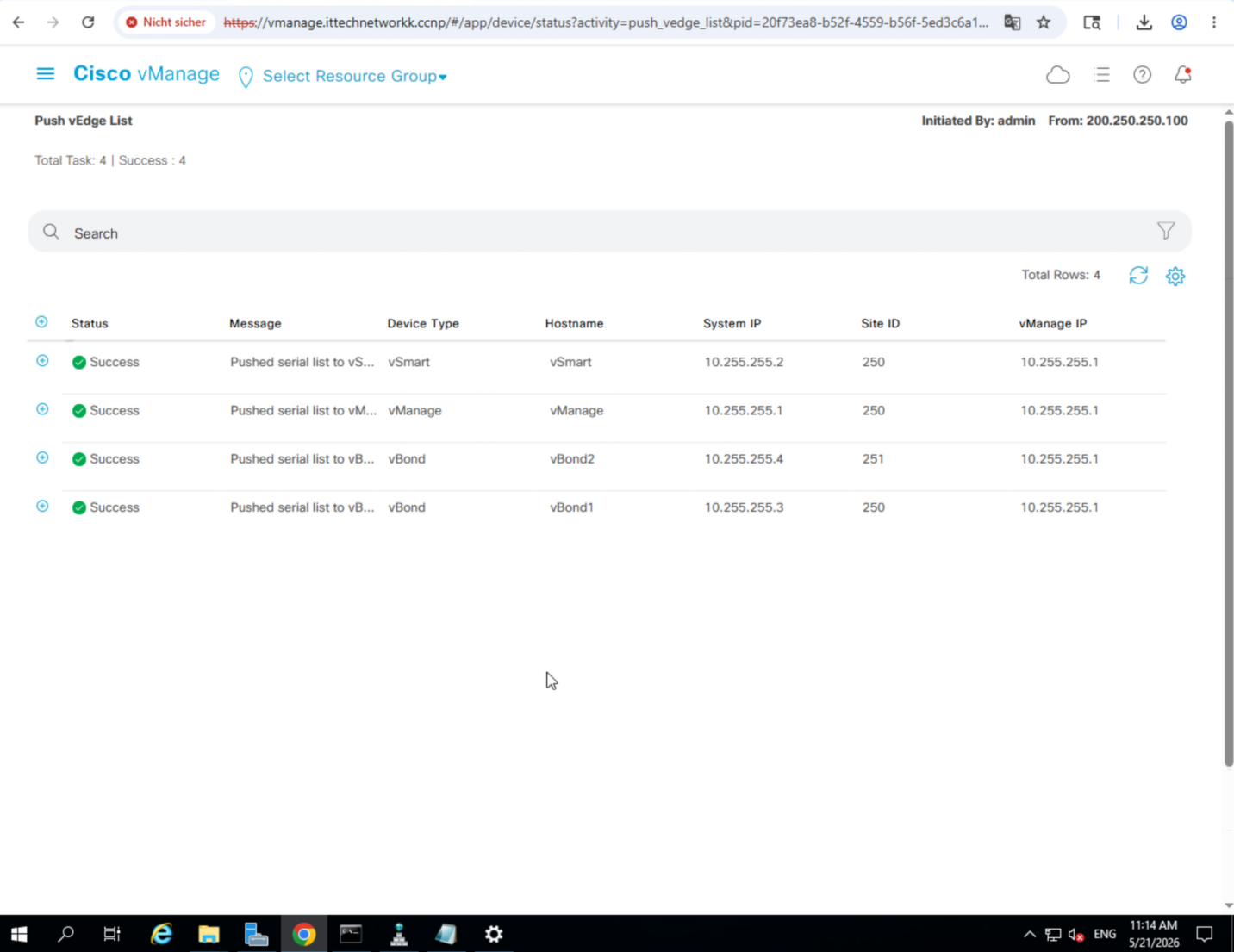1234x952 pixels.
Task: Expand the vManage row details
Action: tap(42, 409)
